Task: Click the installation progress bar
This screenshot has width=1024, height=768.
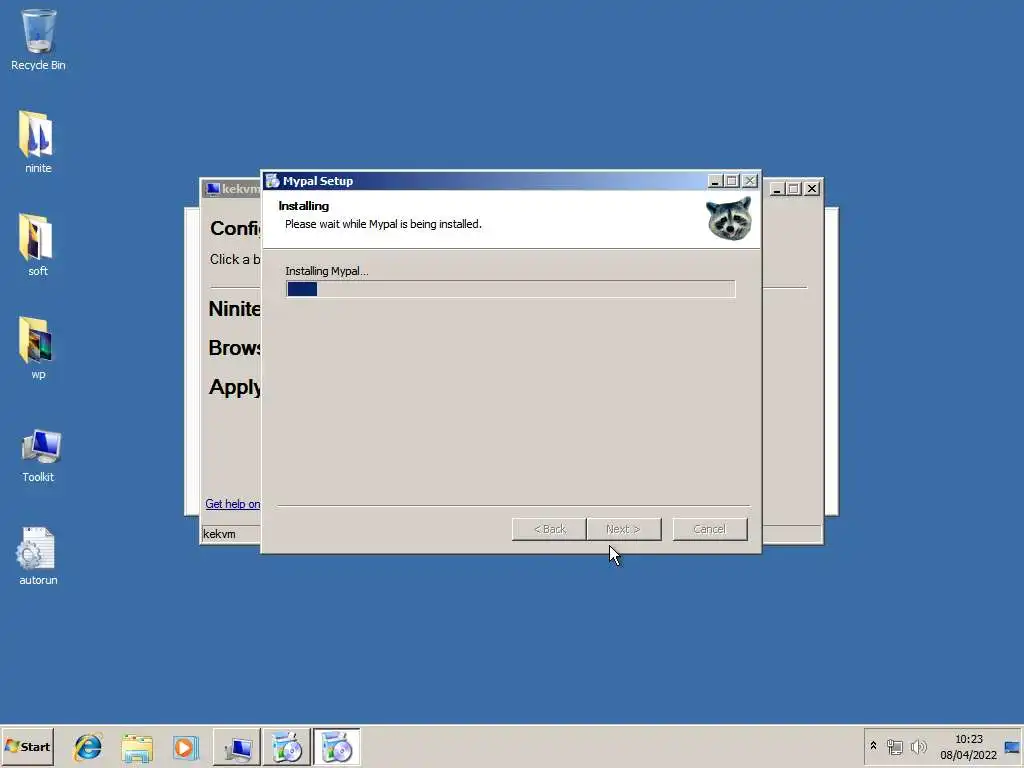Action: [510, 289]
